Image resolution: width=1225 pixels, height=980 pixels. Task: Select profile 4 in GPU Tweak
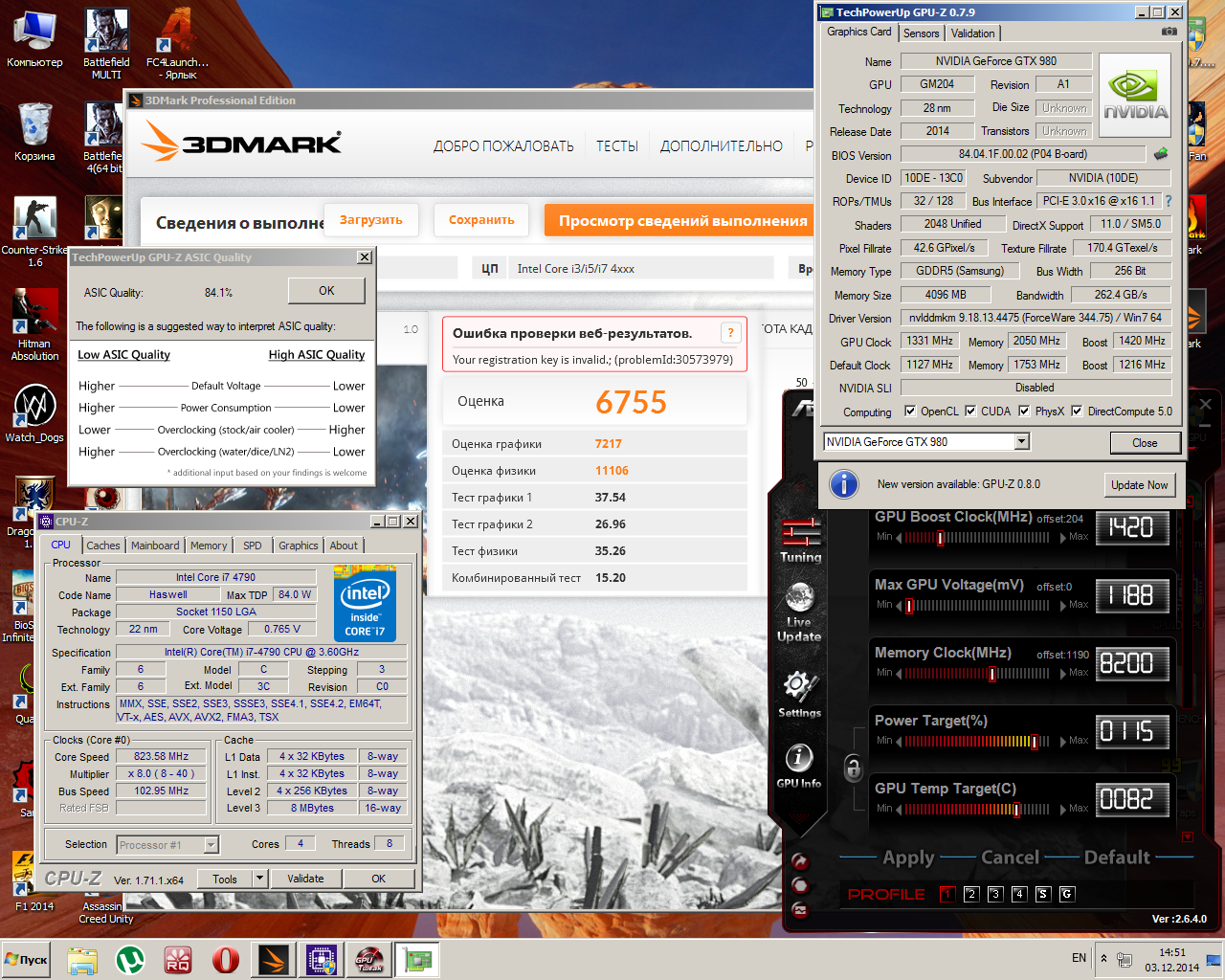(x=1019, y=894)
